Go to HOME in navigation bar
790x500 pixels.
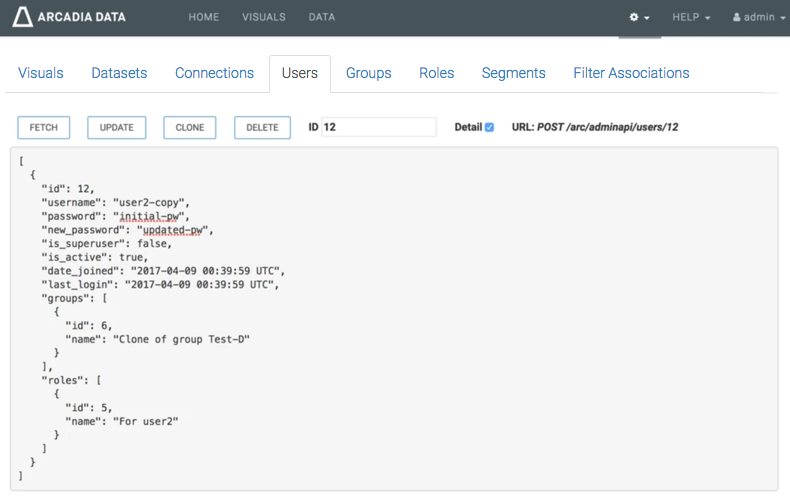click(204, 17)
